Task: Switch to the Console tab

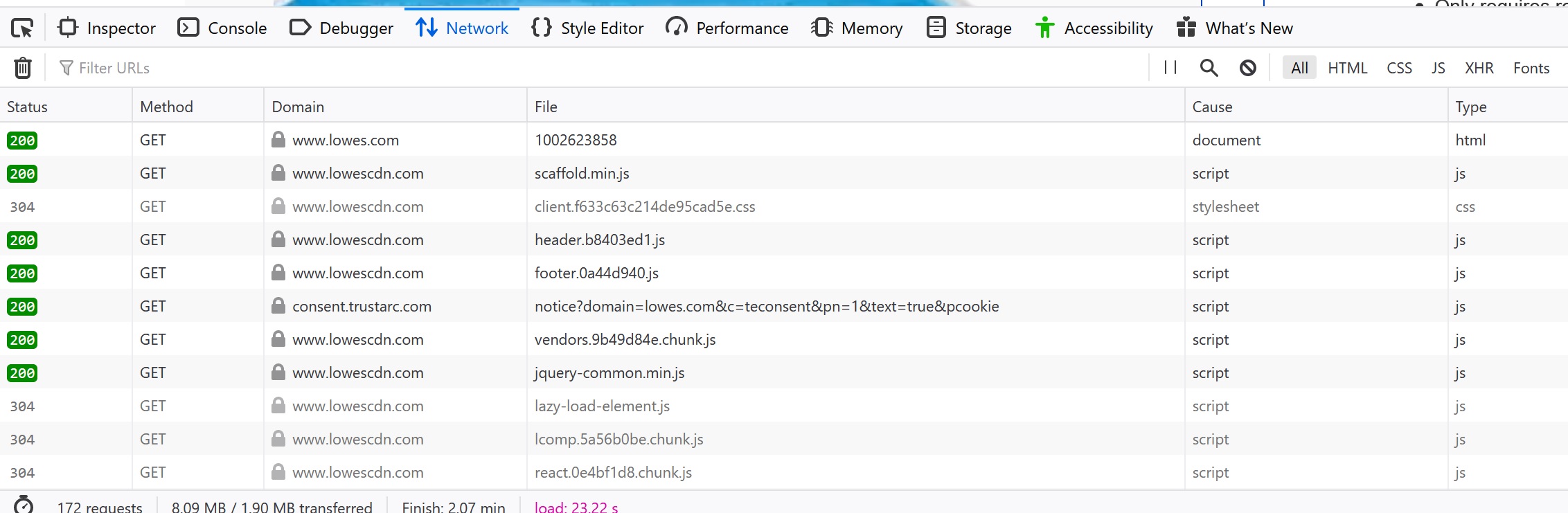Action: tap(222, 28)
